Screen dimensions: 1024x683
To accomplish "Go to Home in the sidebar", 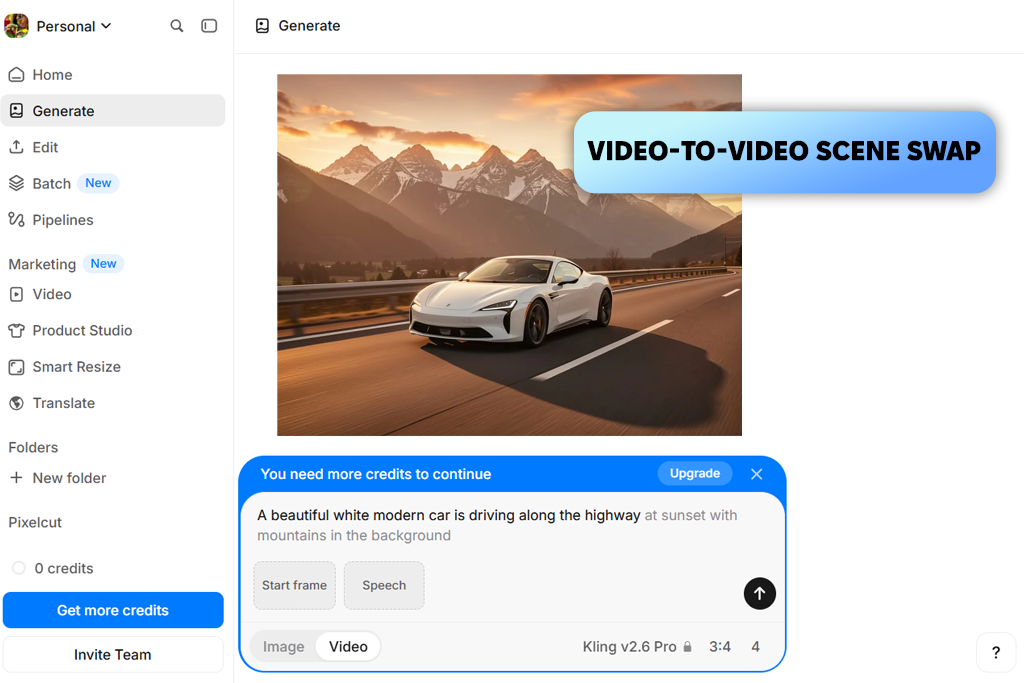I will click(113, 74).
